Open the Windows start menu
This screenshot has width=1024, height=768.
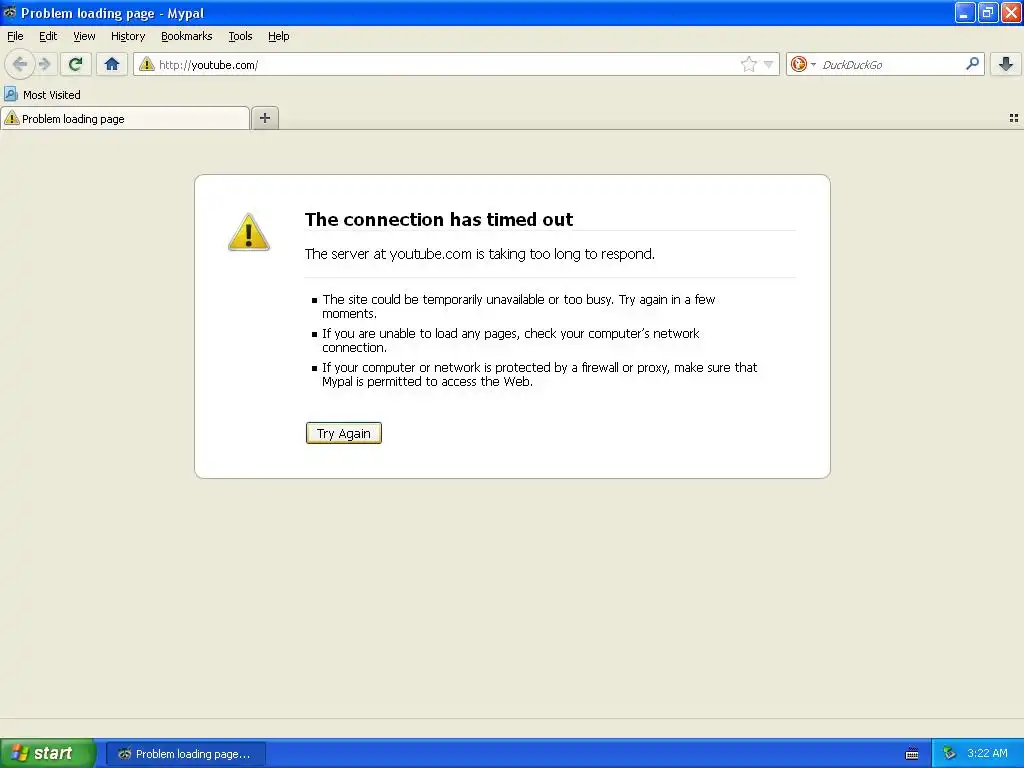coord(47,753)
